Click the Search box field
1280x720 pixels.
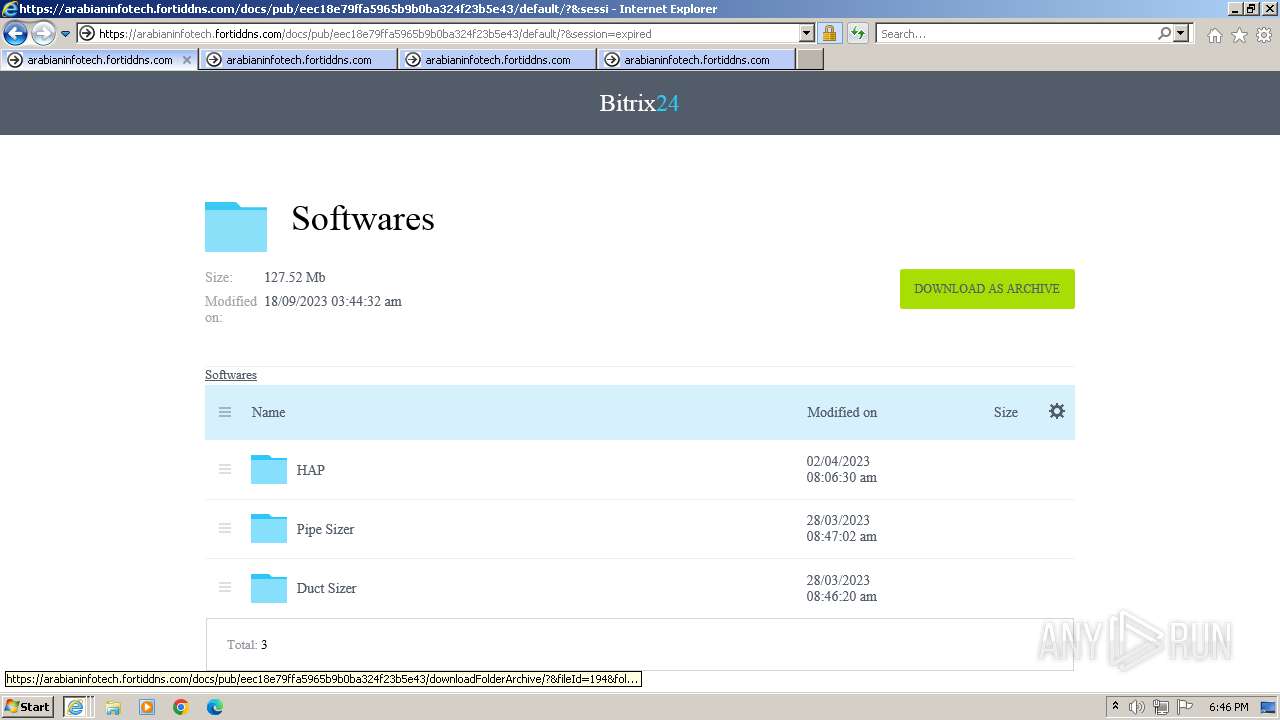[x=1015, y=33]
